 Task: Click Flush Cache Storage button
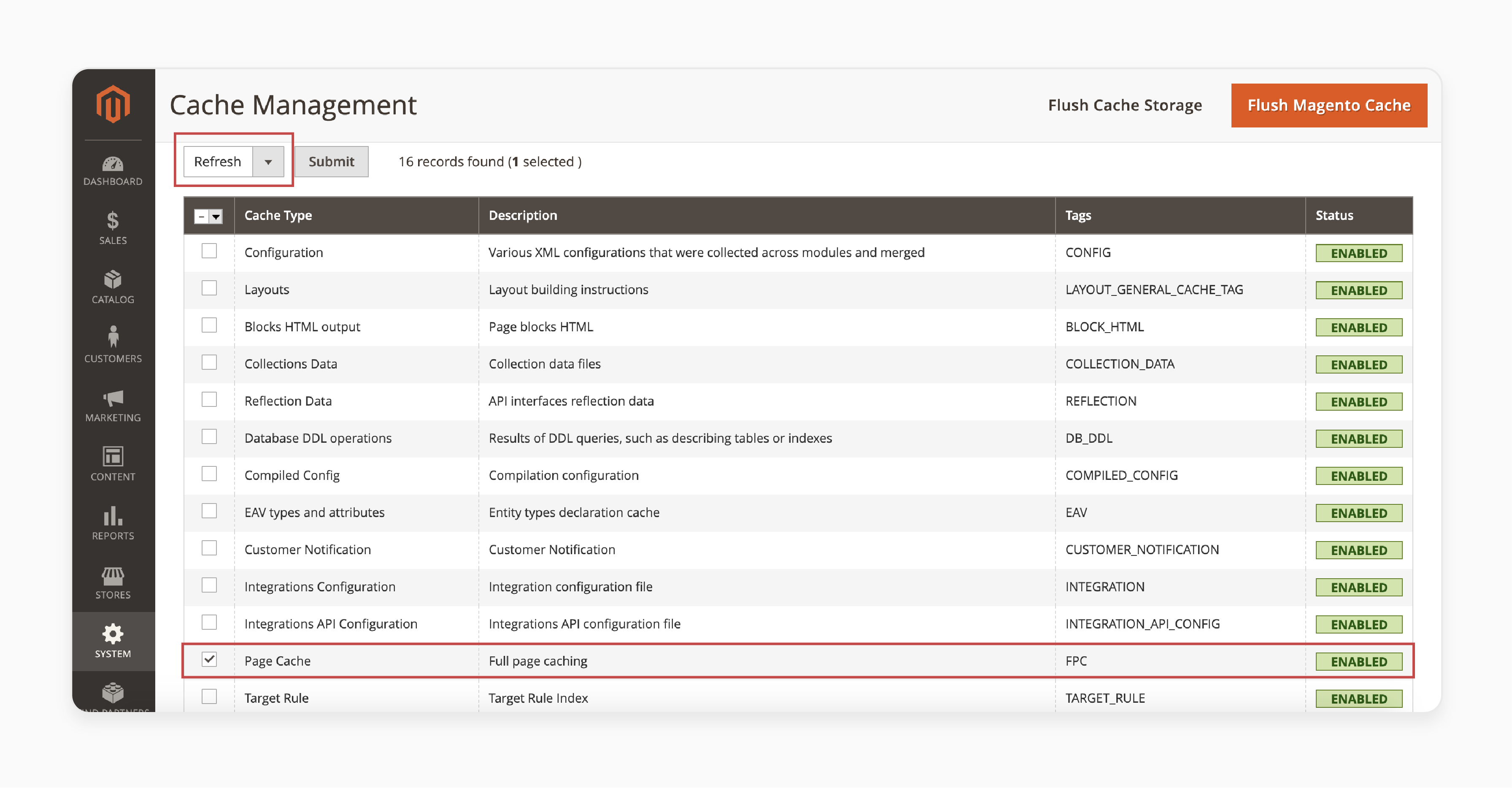(1125, 105)
